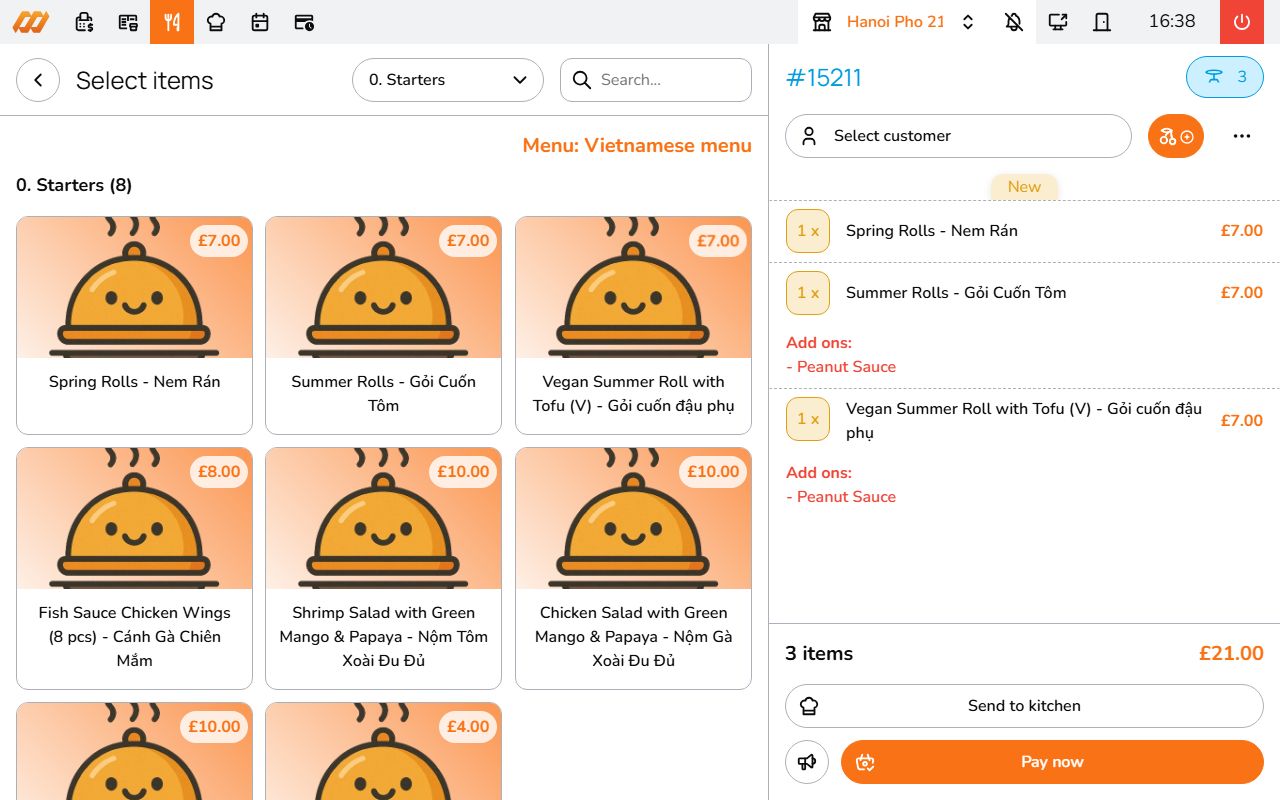Change quantity 1 x for Spring Rolls
The image size is (1280, 800).
[x=808, y=231]
